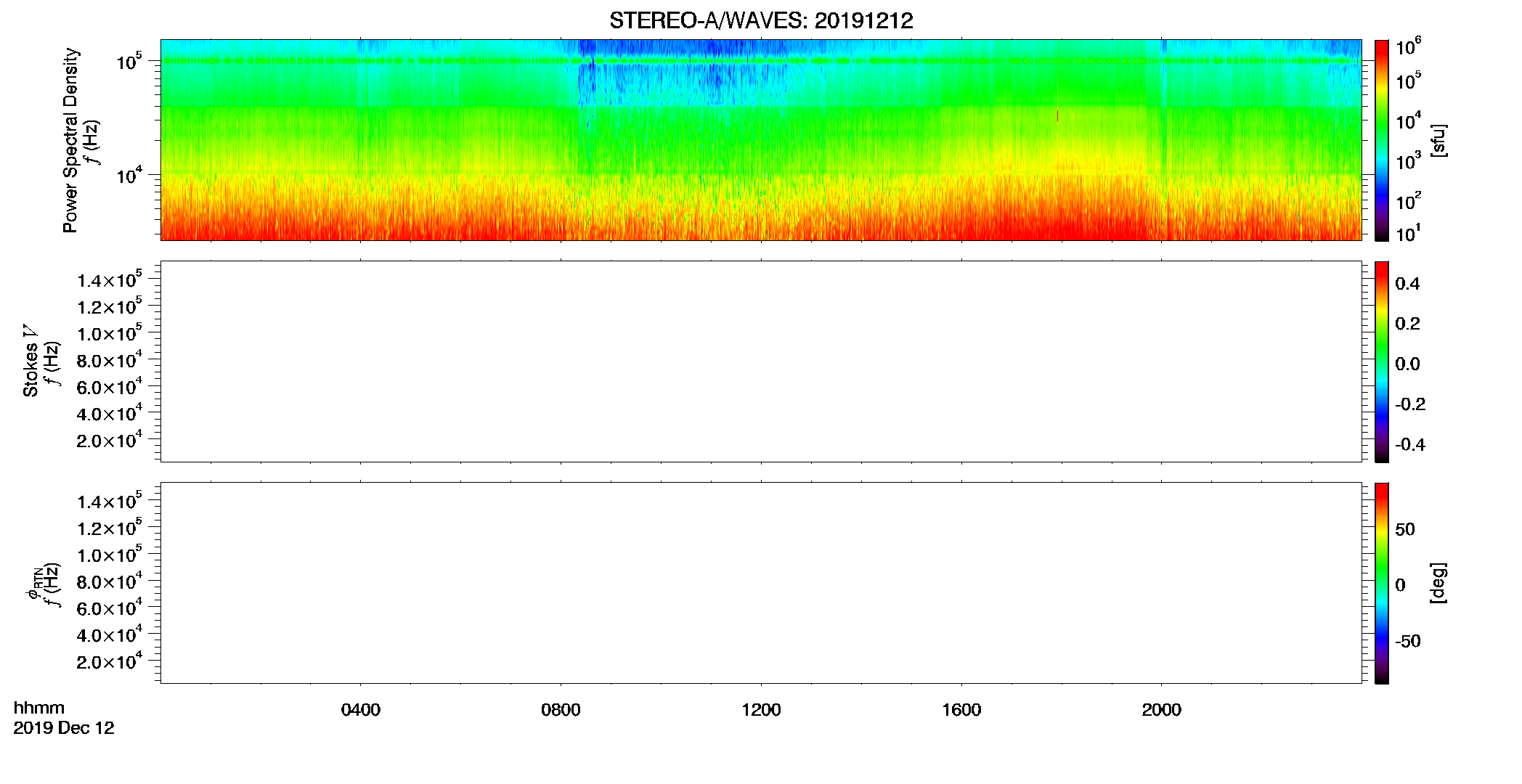
Task: Click the power spectral density color bar
Action: (x=1382, y=140)
